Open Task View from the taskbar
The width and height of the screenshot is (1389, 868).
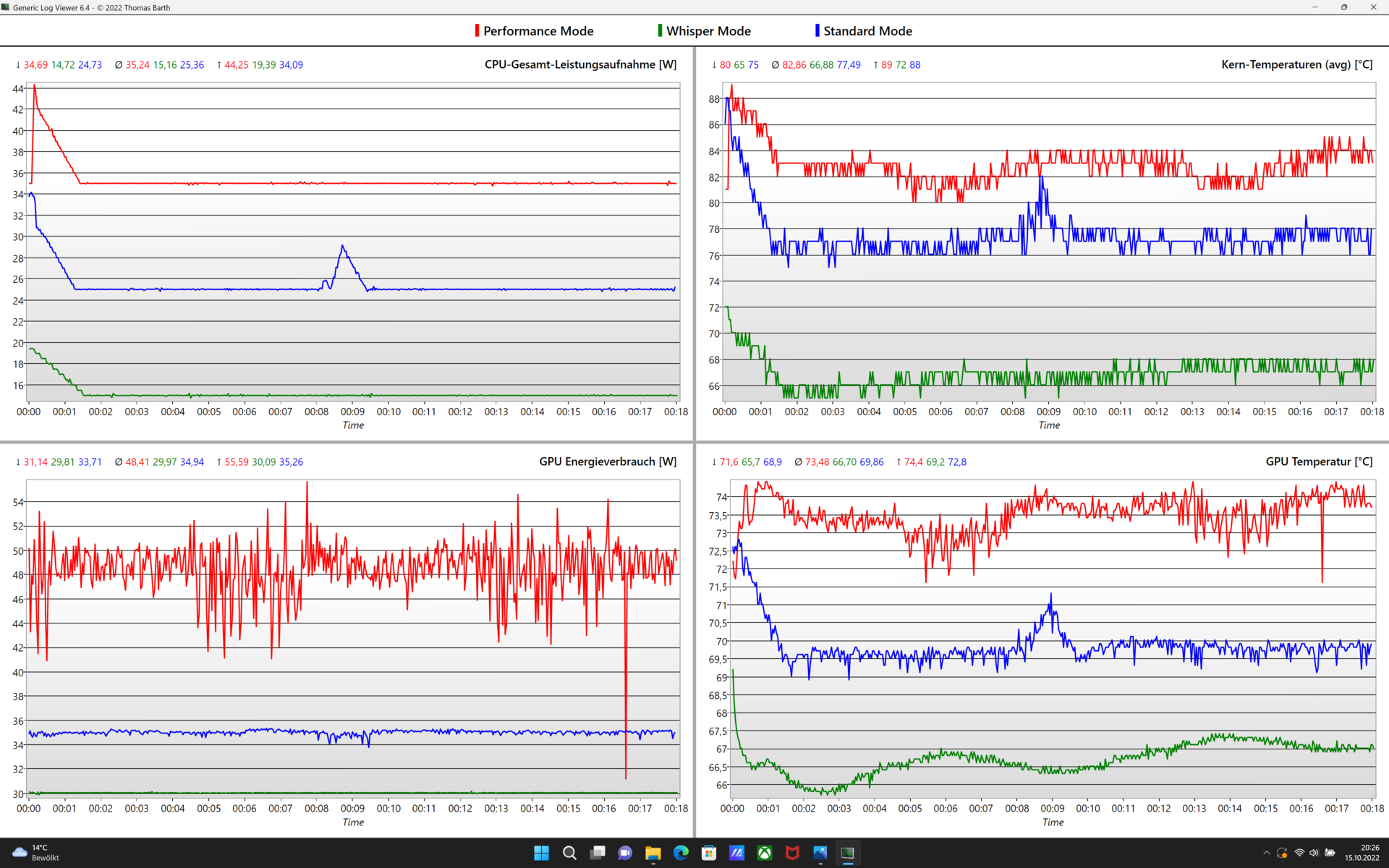tap(598, 854)
